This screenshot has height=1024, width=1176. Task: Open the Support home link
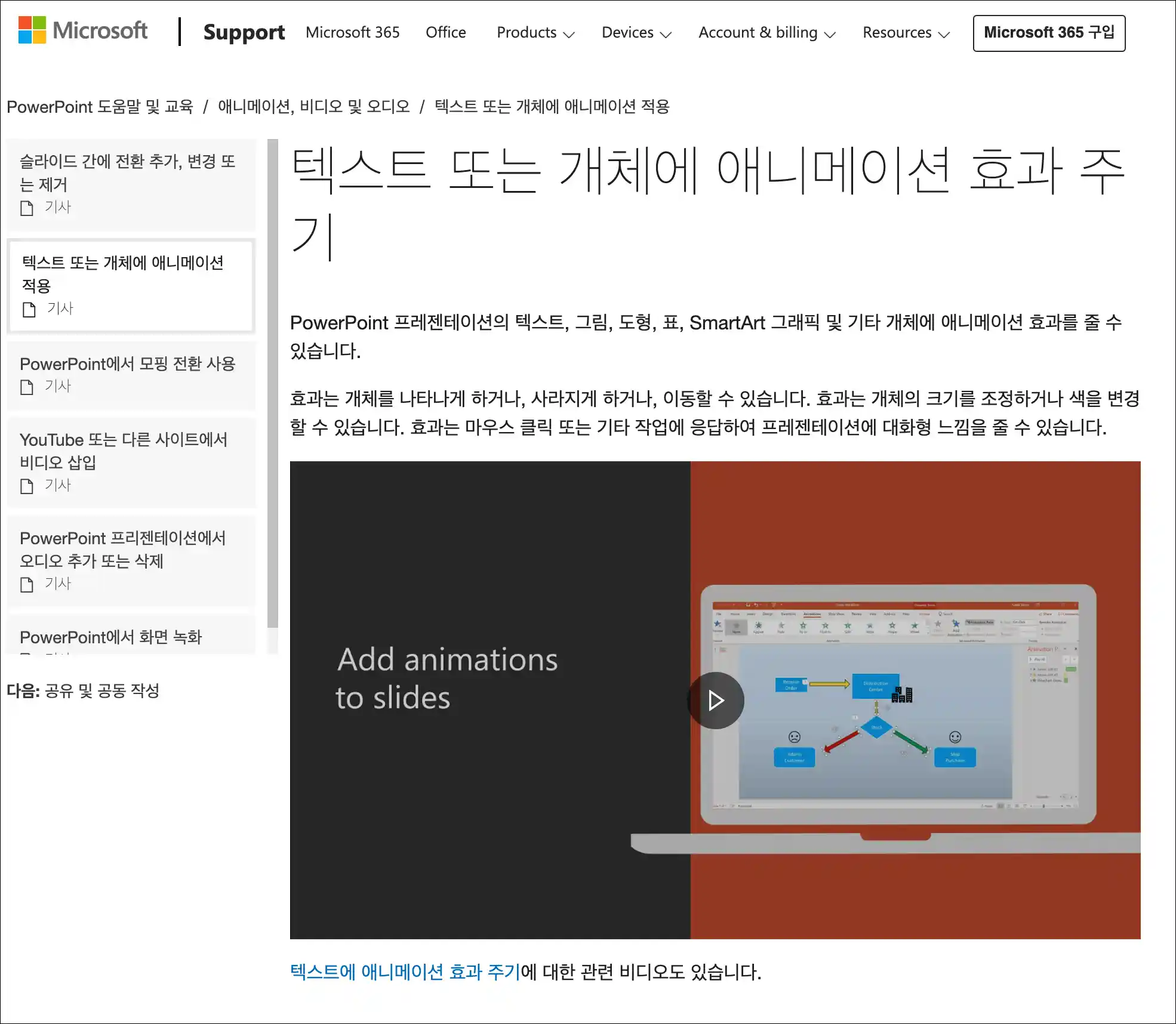(244, 32)
